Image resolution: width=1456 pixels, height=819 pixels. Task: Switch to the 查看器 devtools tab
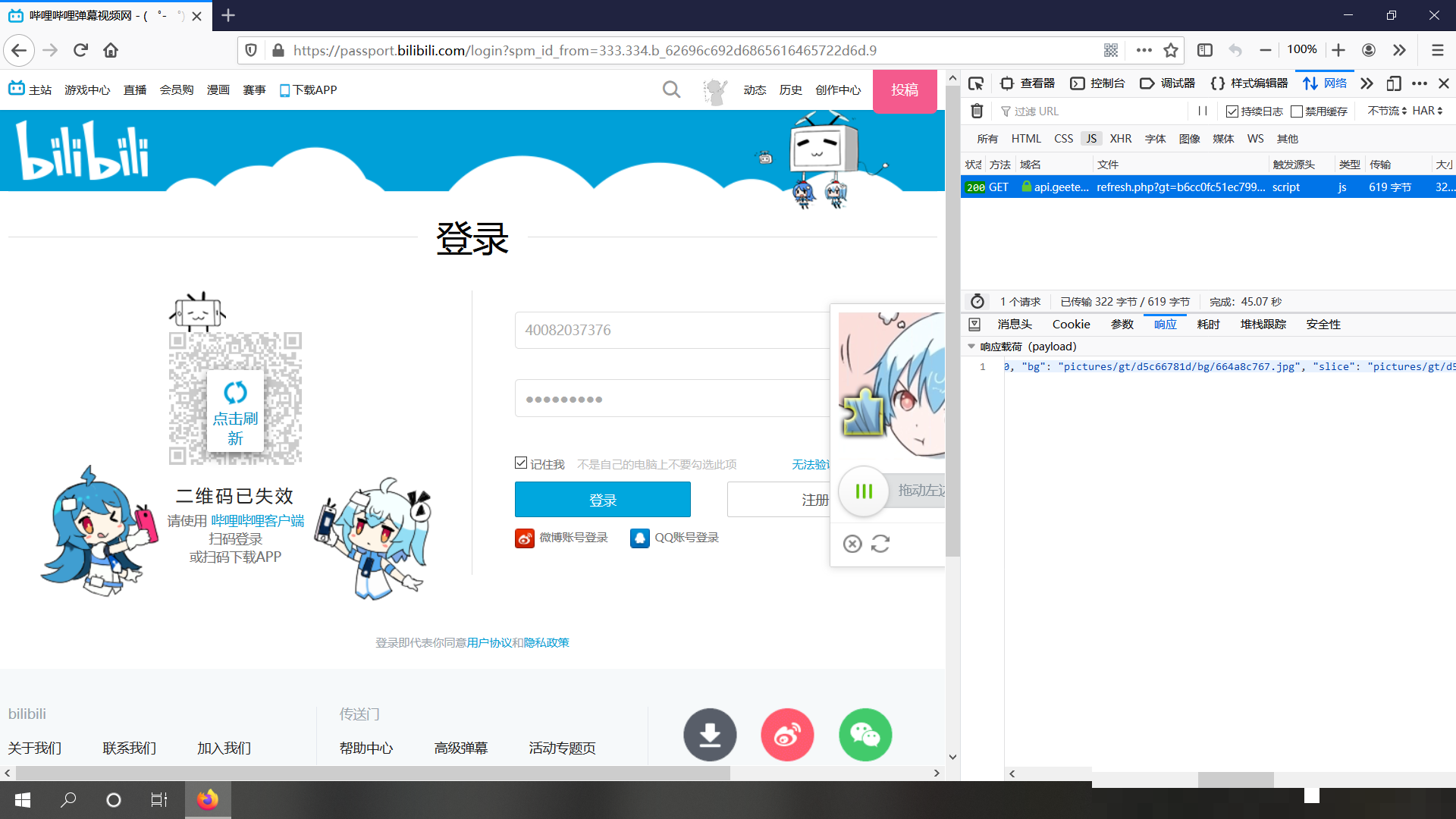(x=1028, y=83)
